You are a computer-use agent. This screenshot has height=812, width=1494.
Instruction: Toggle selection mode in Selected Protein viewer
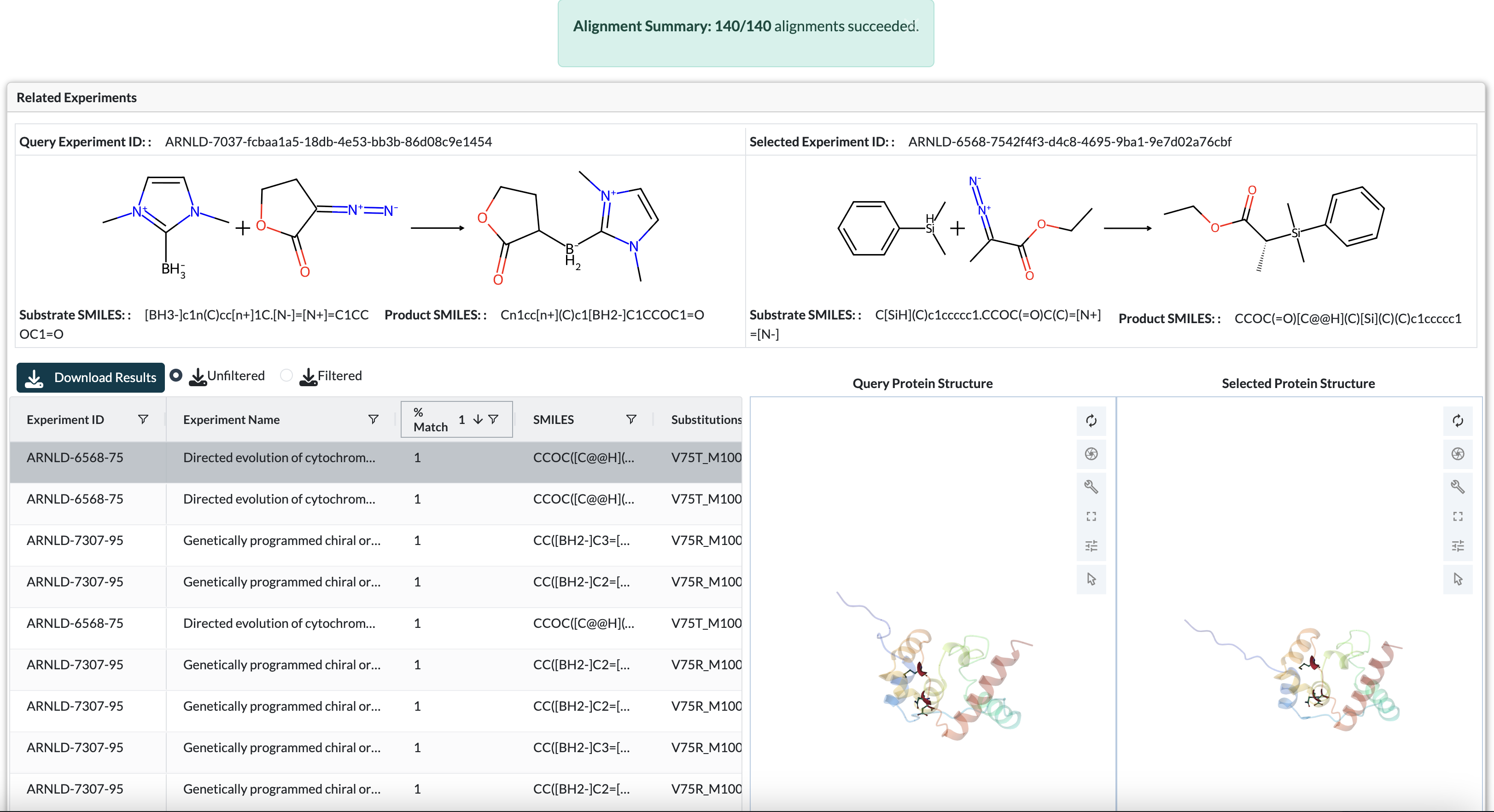point(1458,579)
